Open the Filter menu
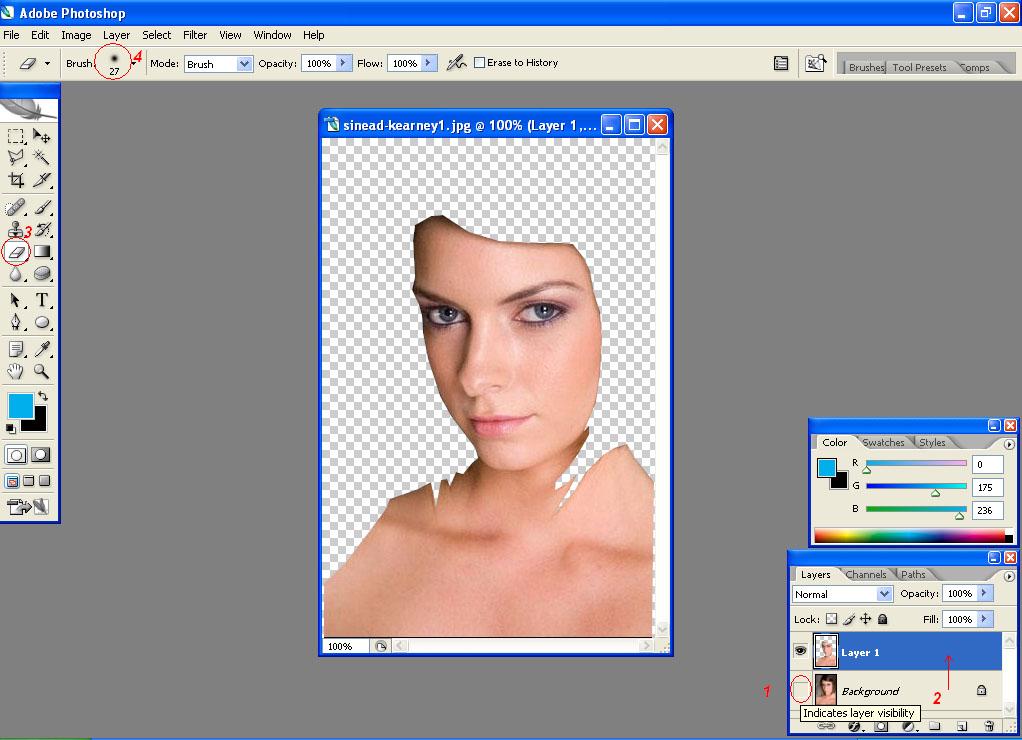1022x740 pixels. (195, 35)
